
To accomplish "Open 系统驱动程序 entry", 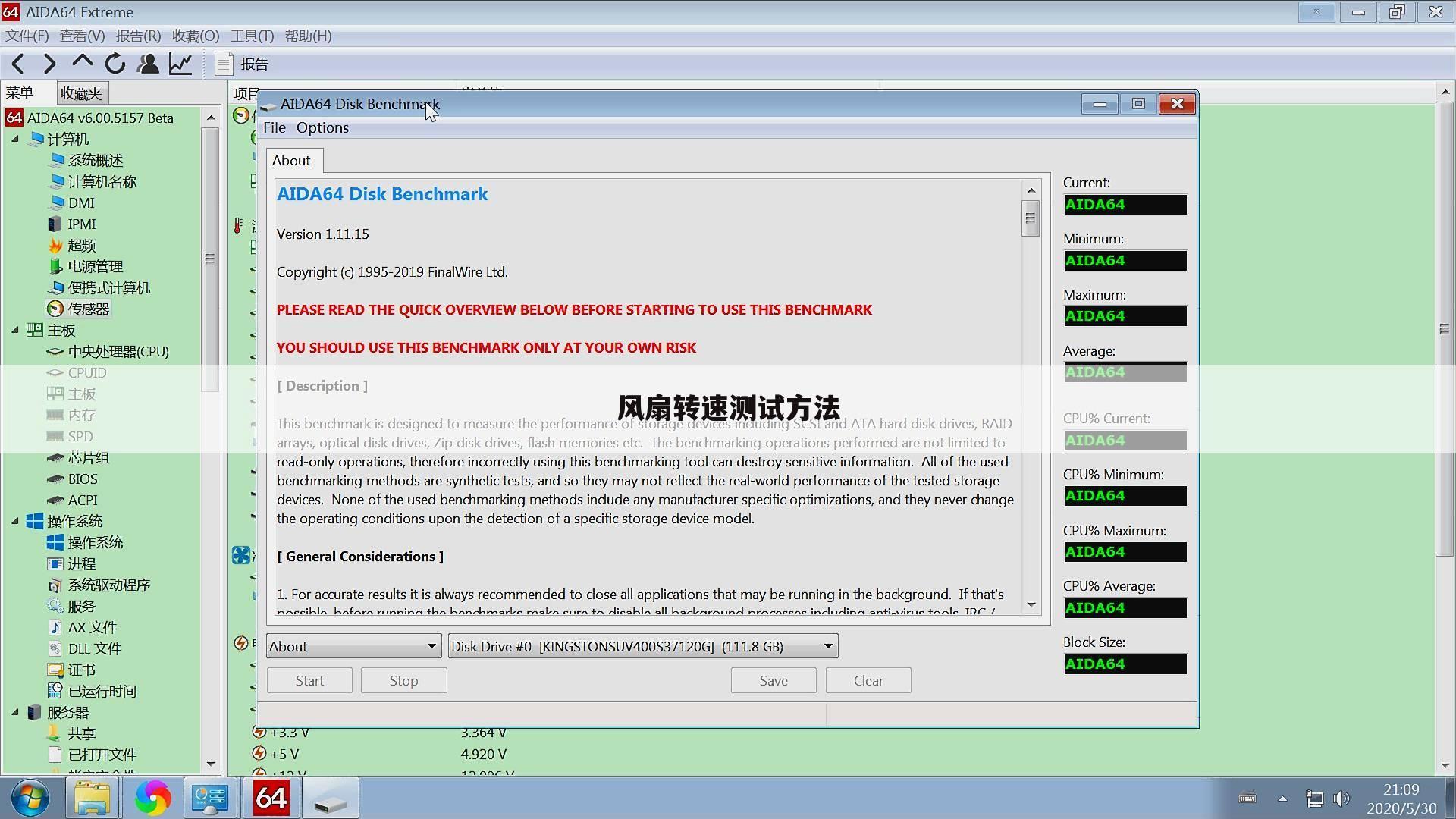I will click(109, 585).
